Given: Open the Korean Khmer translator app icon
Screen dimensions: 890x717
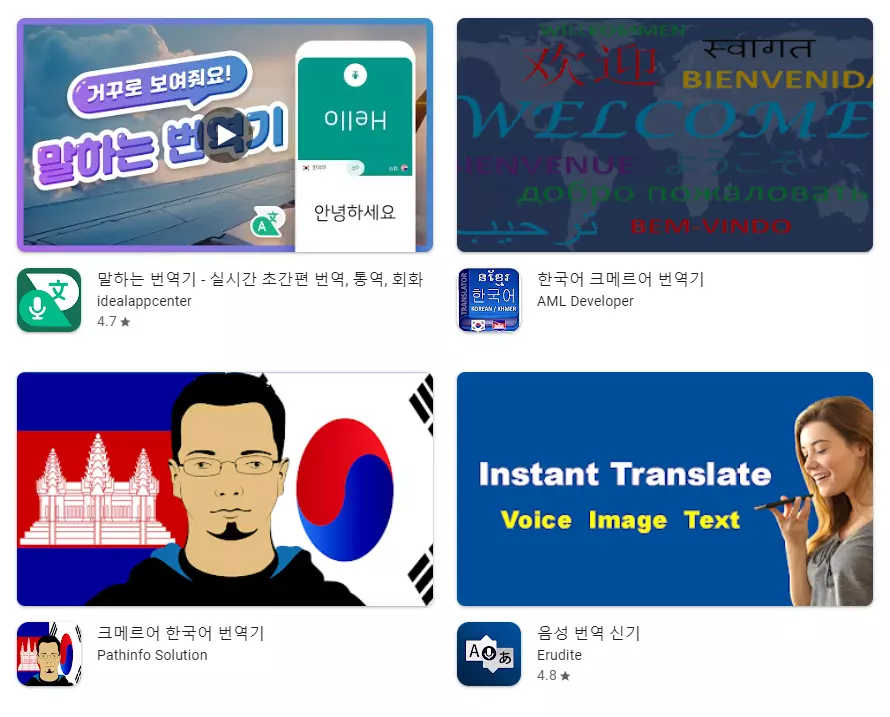Looking at the screenshot, I should tap(489, 300).
